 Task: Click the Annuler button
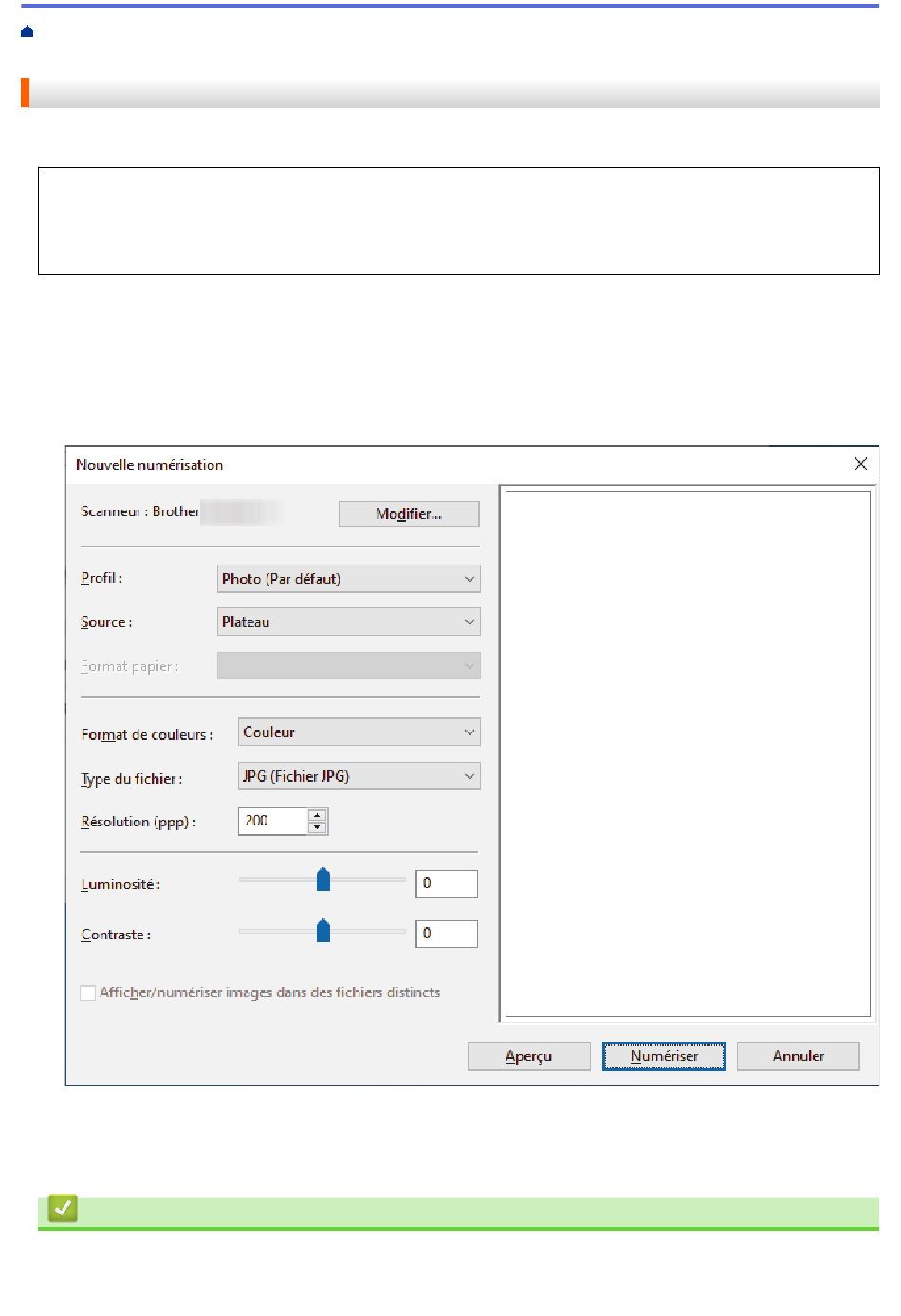click(799, 1056)
